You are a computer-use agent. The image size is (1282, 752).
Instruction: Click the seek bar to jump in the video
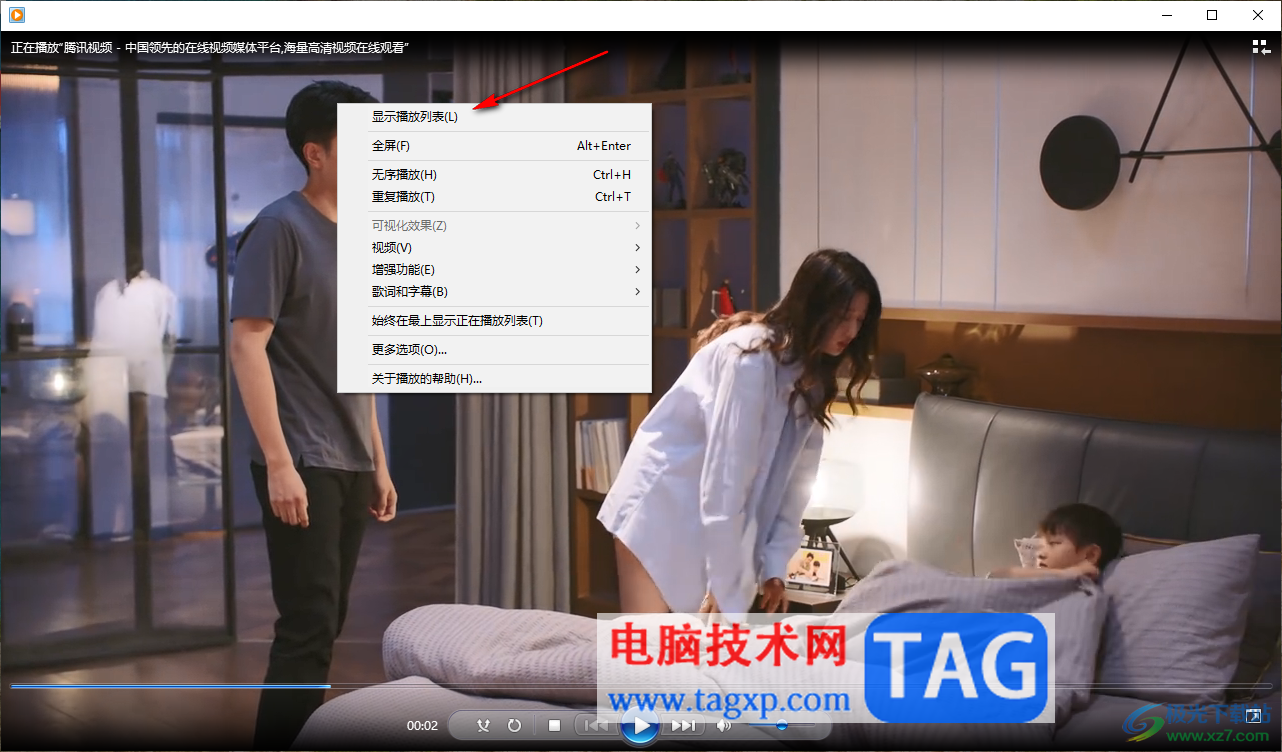tap(641, 686)
